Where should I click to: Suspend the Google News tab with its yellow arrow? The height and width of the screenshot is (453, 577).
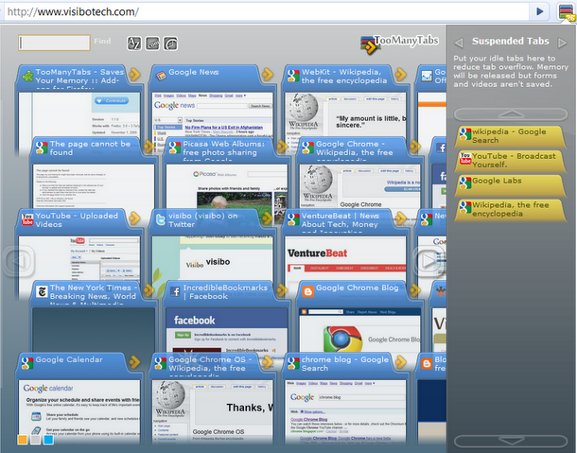coord(268,74)
